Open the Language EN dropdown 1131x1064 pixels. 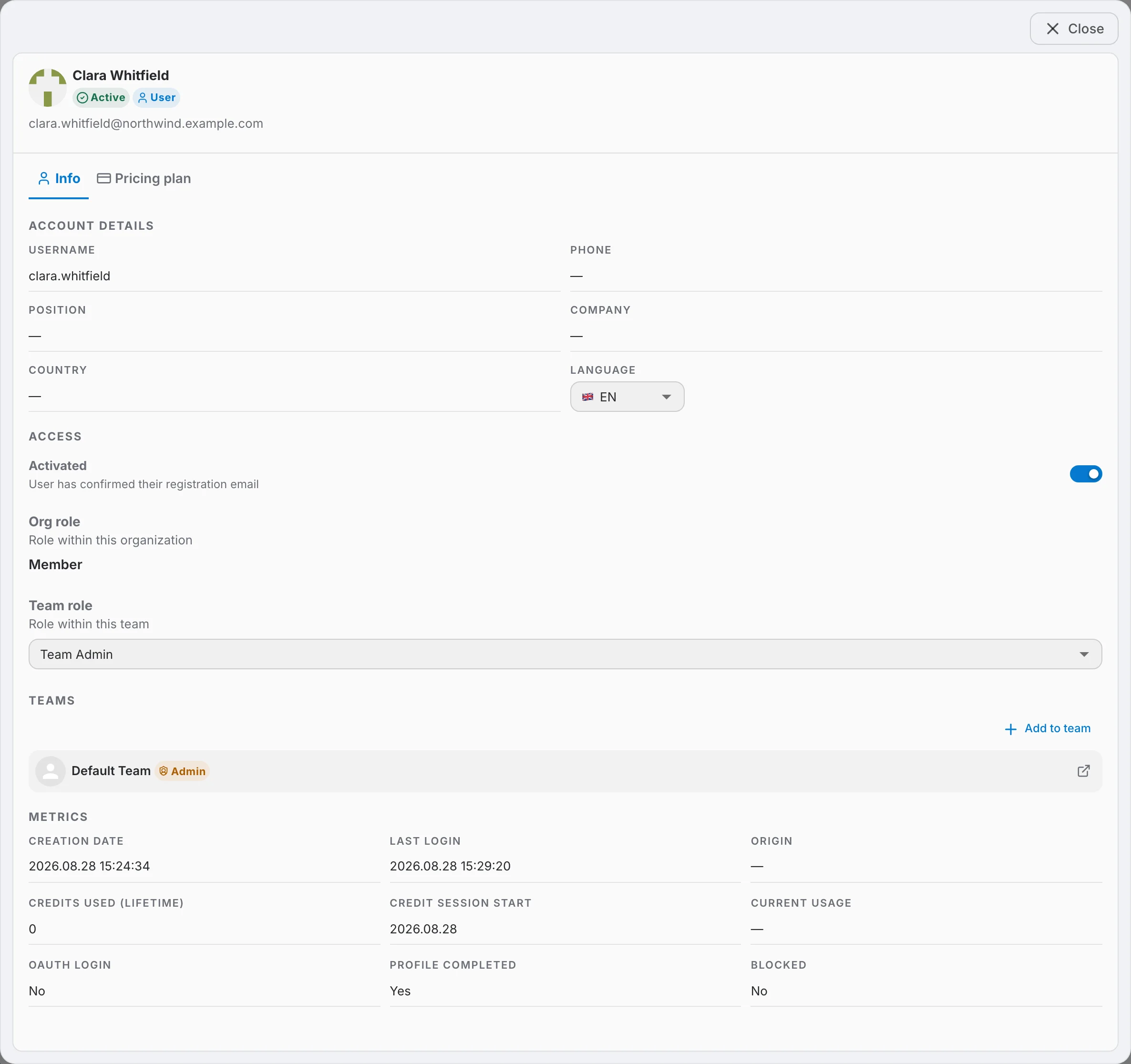coord(627,397)
